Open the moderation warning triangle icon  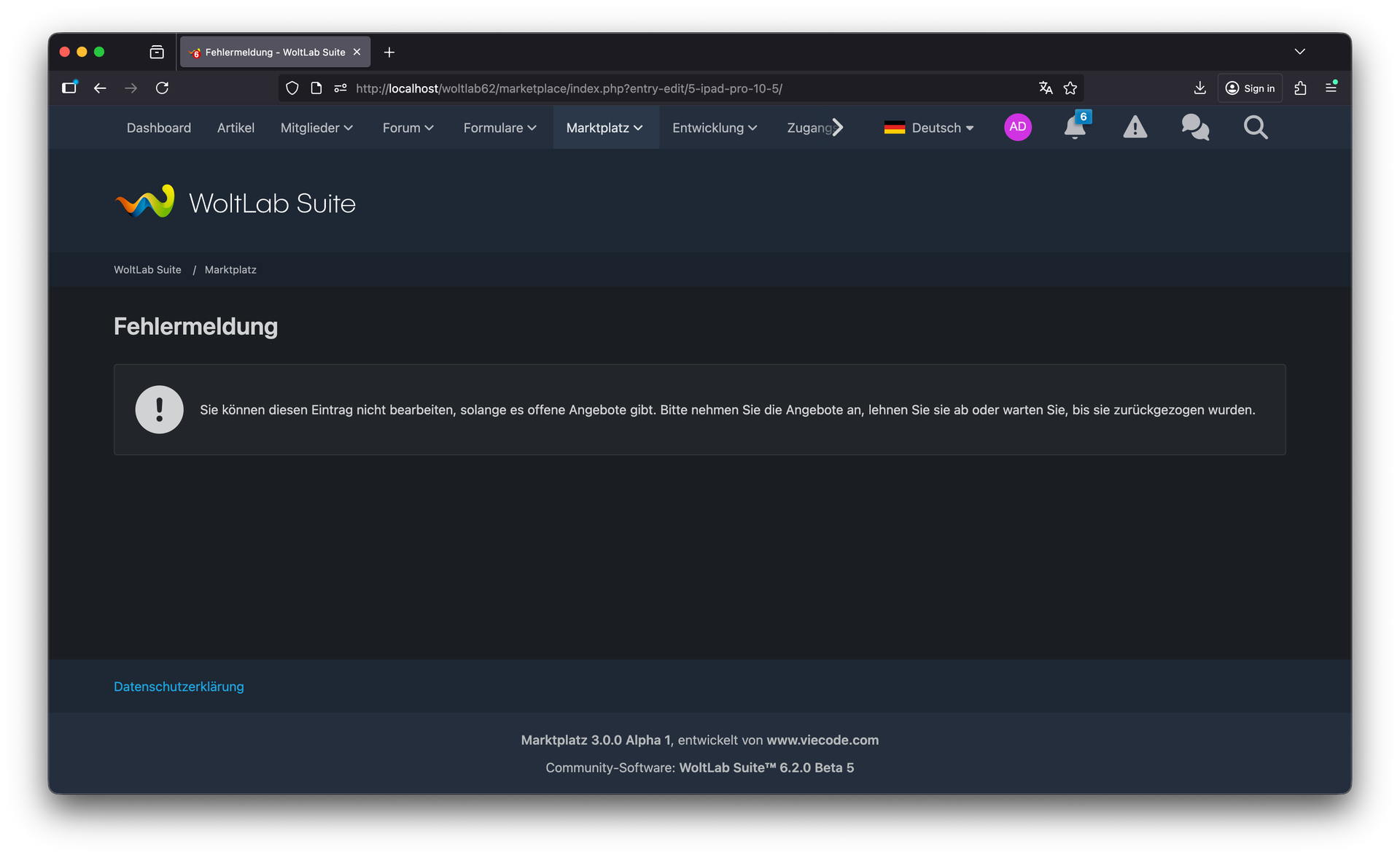[1135, 128]
